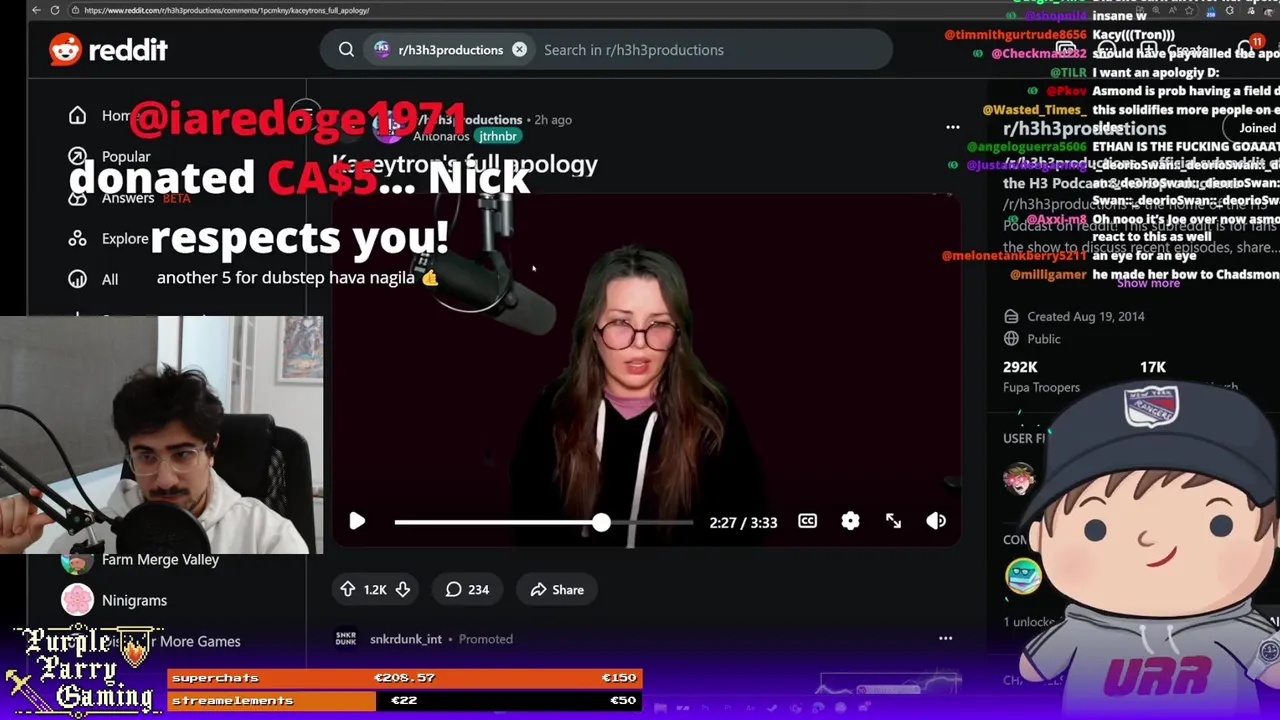Go back with the browser back arrow
This screenshot has height=720, width=1280.
click(x=36, y=10)
